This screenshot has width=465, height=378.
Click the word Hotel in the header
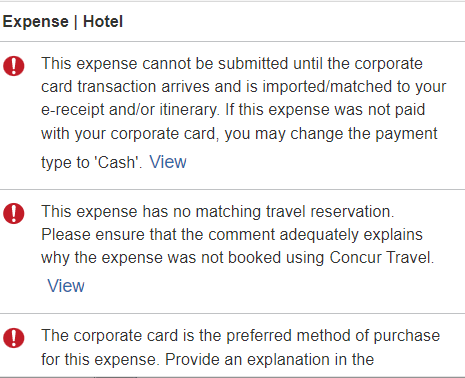(103, 22)
